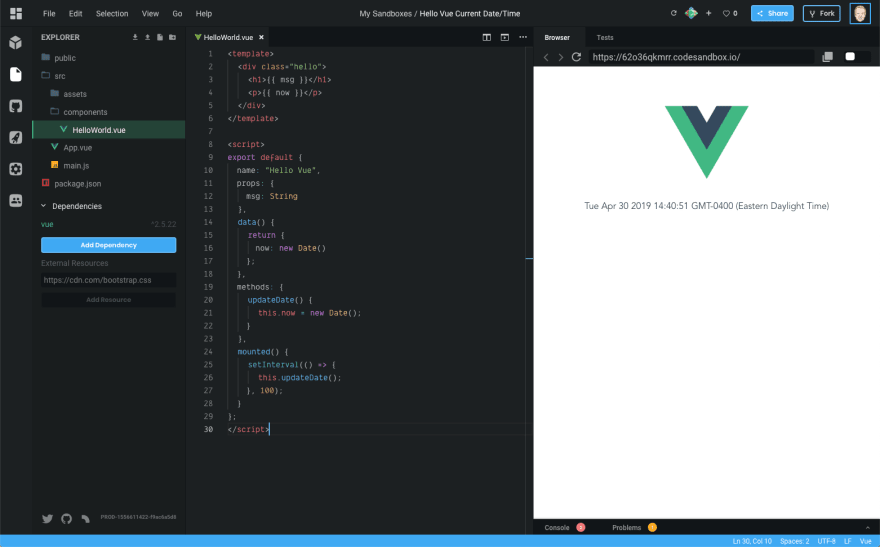Open the Edit menu

[75, 13]
